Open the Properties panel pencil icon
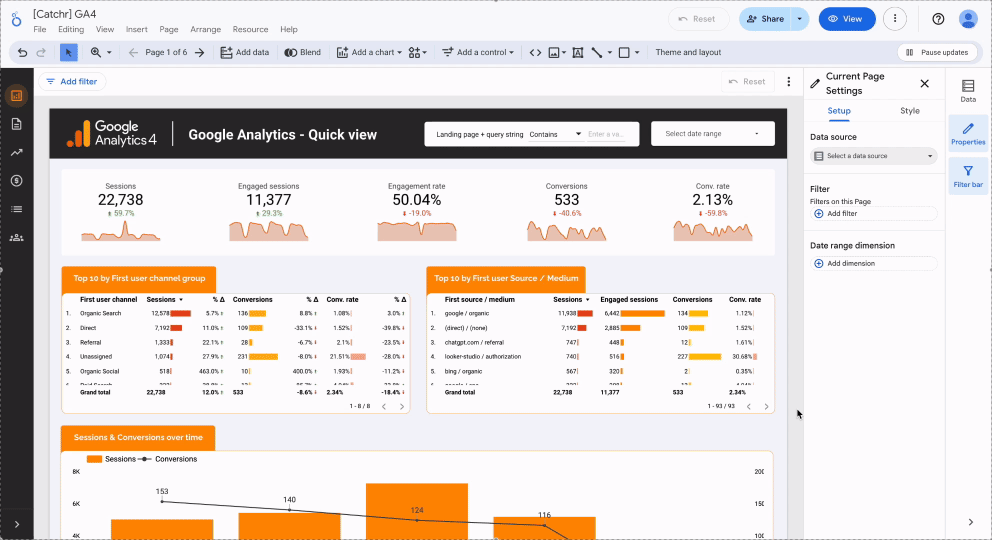Screen dimensions: 992x540 coord(968,133)
